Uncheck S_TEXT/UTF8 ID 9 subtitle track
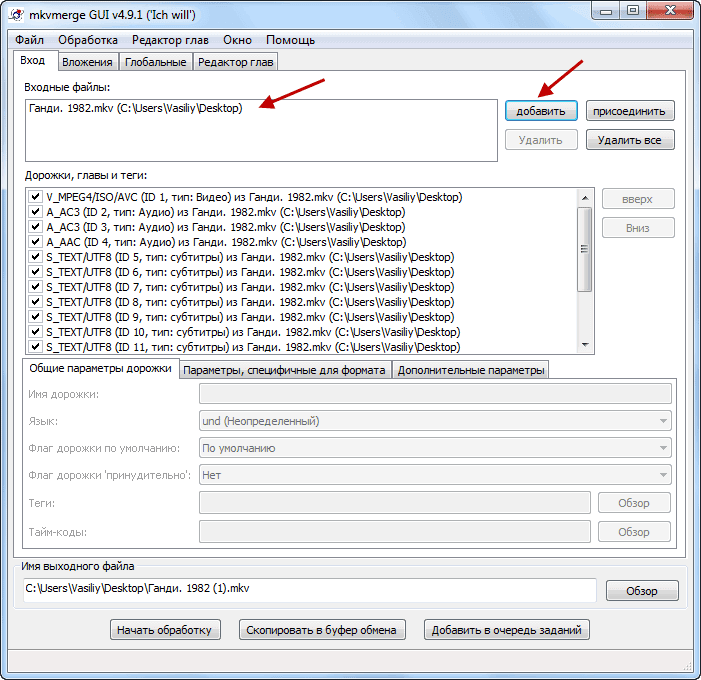 coord(35,317)
